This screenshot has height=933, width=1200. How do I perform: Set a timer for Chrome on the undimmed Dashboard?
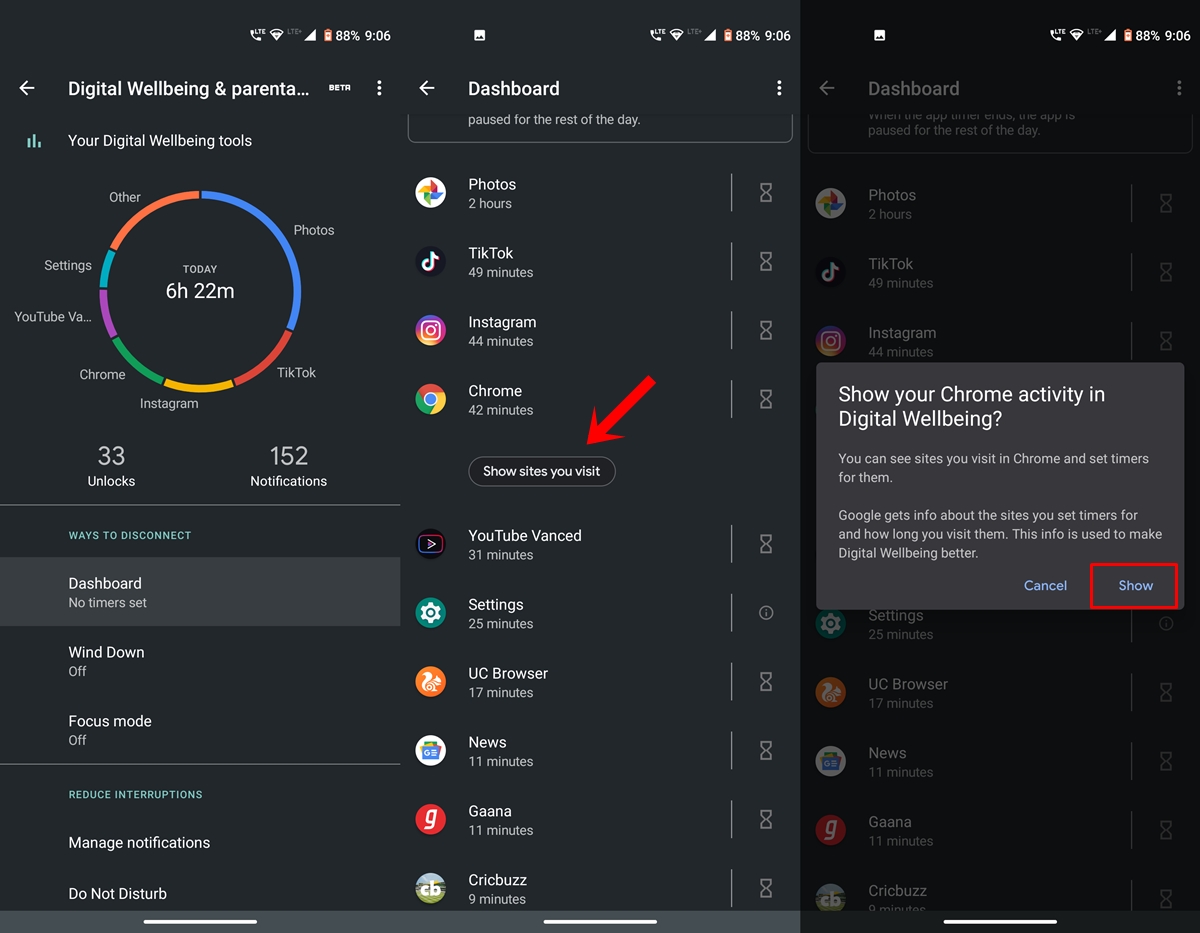coord(766,400)
